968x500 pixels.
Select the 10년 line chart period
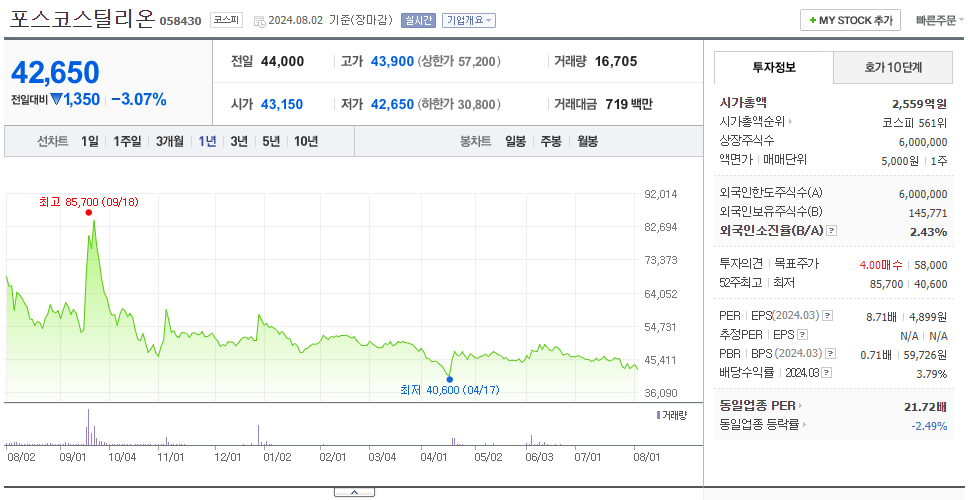coord(306,141)
